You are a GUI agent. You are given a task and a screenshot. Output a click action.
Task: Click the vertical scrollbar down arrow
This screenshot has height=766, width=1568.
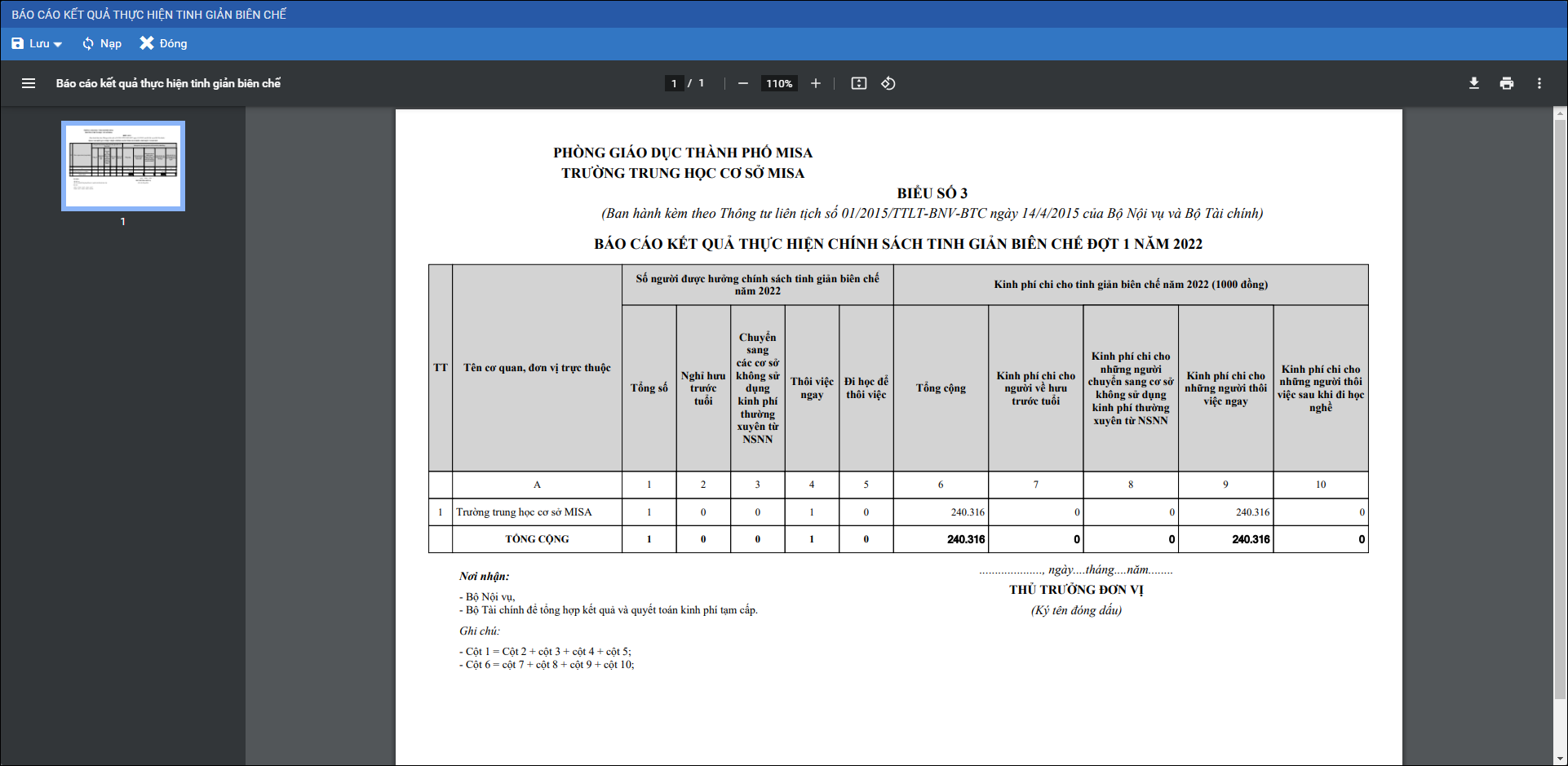pyautogui.click(x=1560, y=758)
